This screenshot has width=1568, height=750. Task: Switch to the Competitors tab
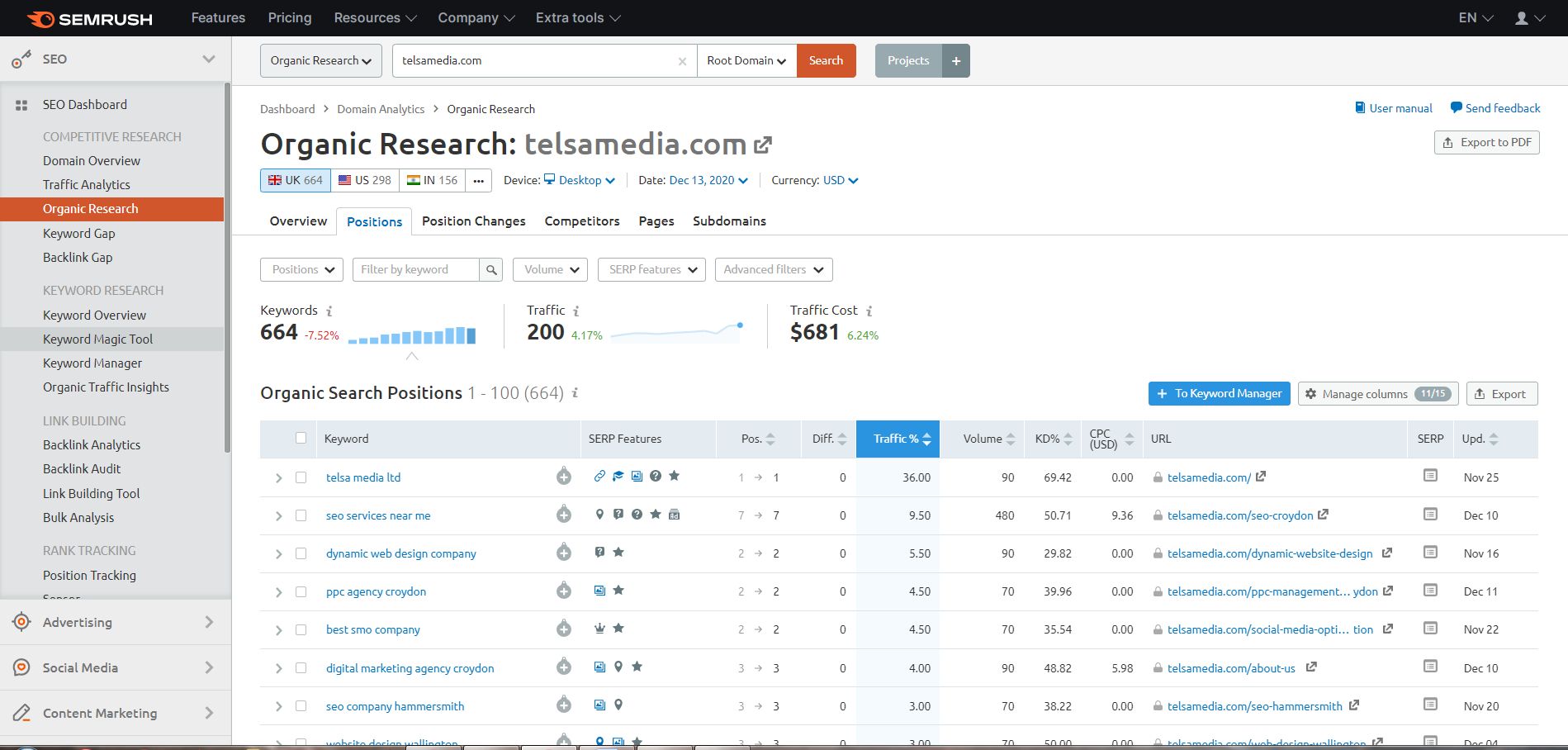point(582,221)
